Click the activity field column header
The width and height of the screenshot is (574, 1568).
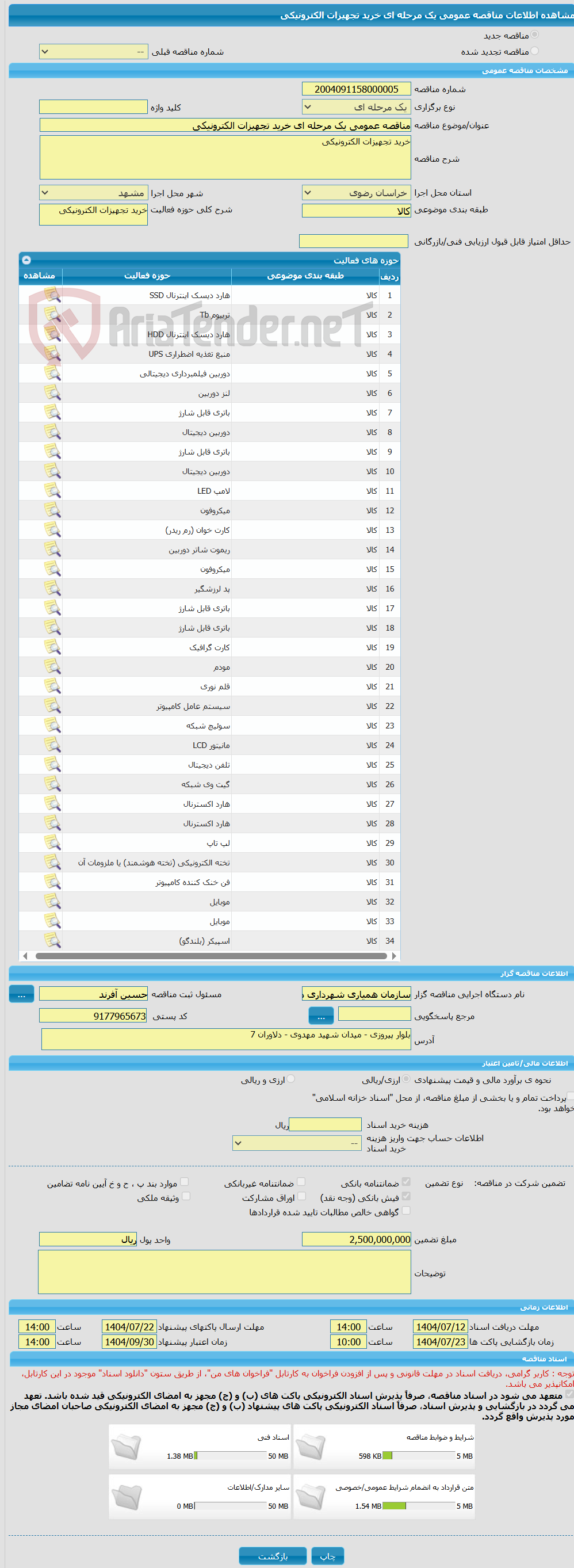147,276
